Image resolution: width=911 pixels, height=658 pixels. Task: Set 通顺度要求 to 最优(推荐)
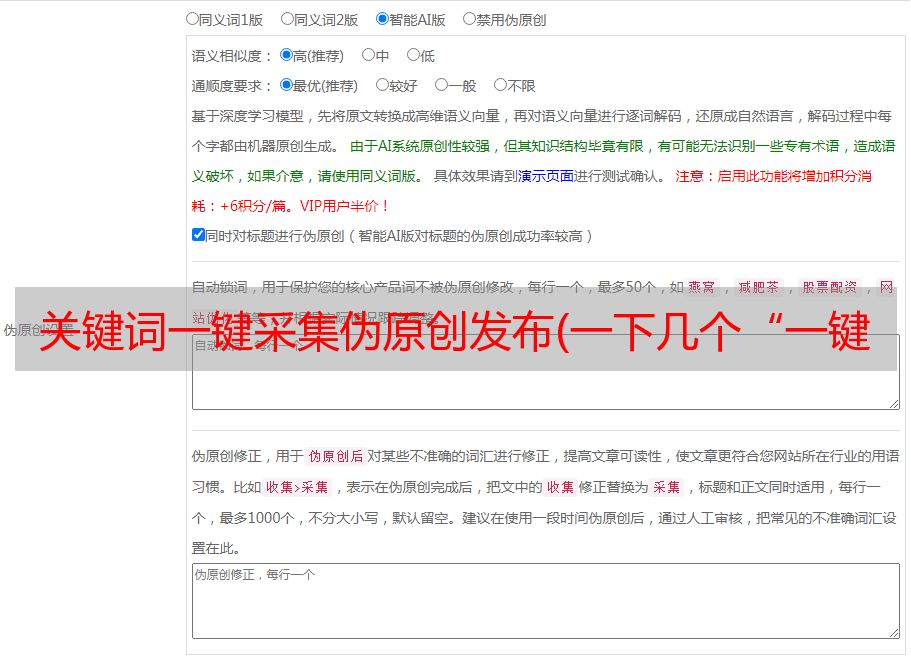click(x=286, y=85)
